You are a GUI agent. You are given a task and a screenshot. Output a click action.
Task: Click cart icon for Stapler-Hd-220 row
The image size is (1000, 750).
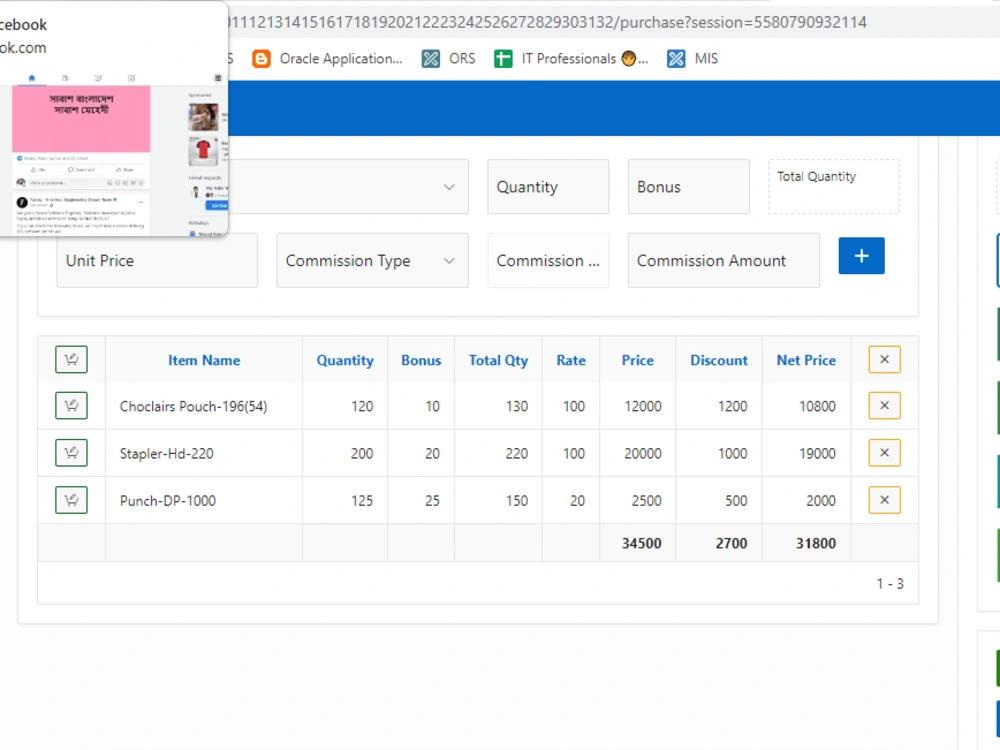coord(71,453)
